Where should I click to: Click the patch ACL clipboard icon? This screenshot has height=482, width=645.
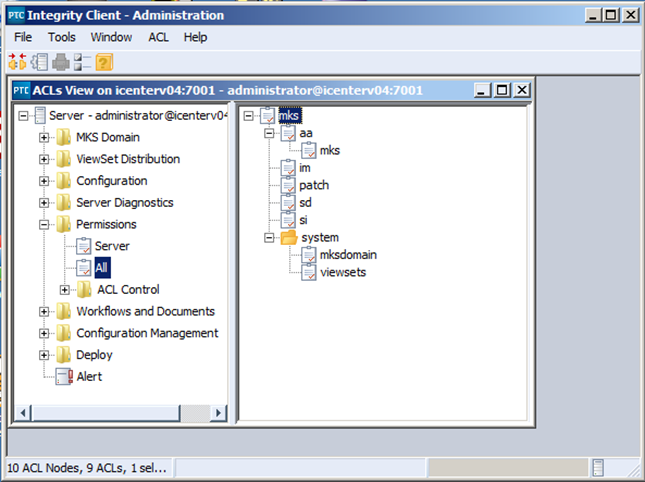tap(288, 185)
